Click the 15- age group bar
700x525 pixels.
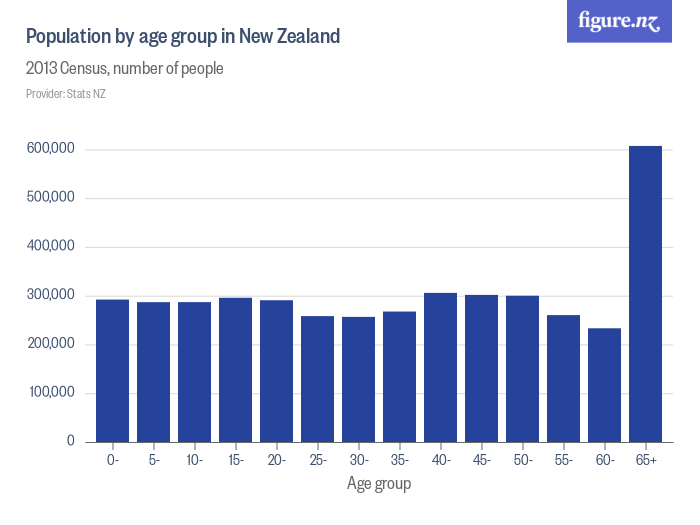click(x=235, y=369)
